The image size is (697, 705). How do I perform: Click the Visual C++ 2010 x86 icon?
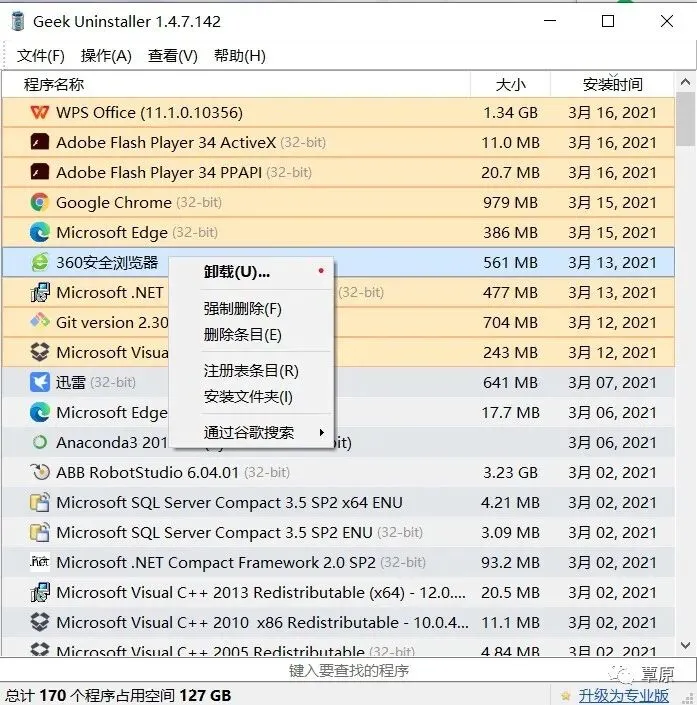coord(40,622)
